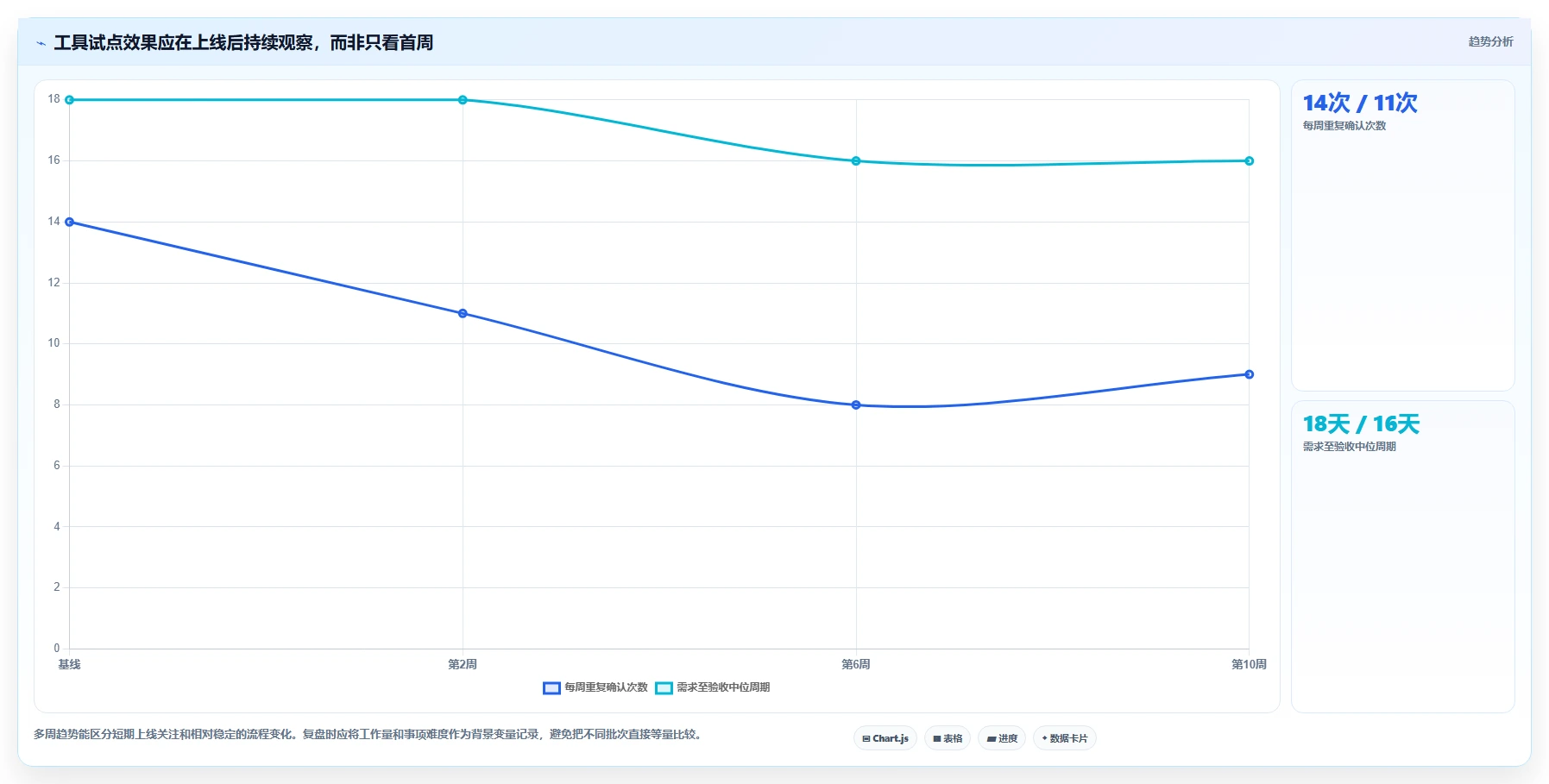Click the 第6周 x-axis label
1549x784 pixels.
coord(856,664)
